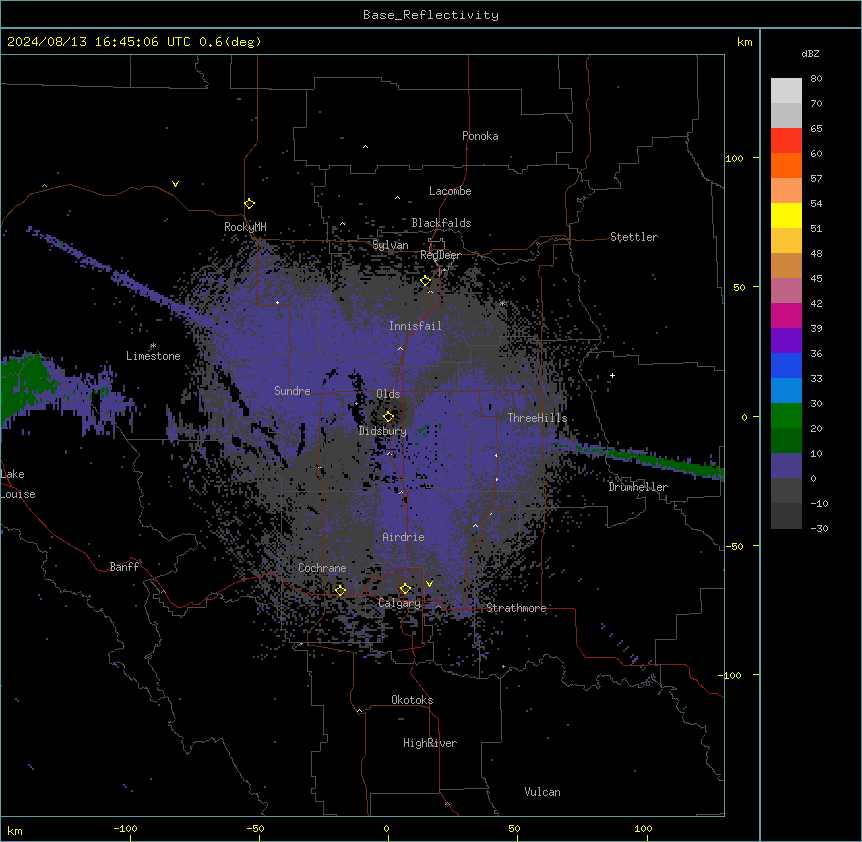Click the Sundre town label
The width and height of the screenshot is (862, 842).
click(292, 391)
